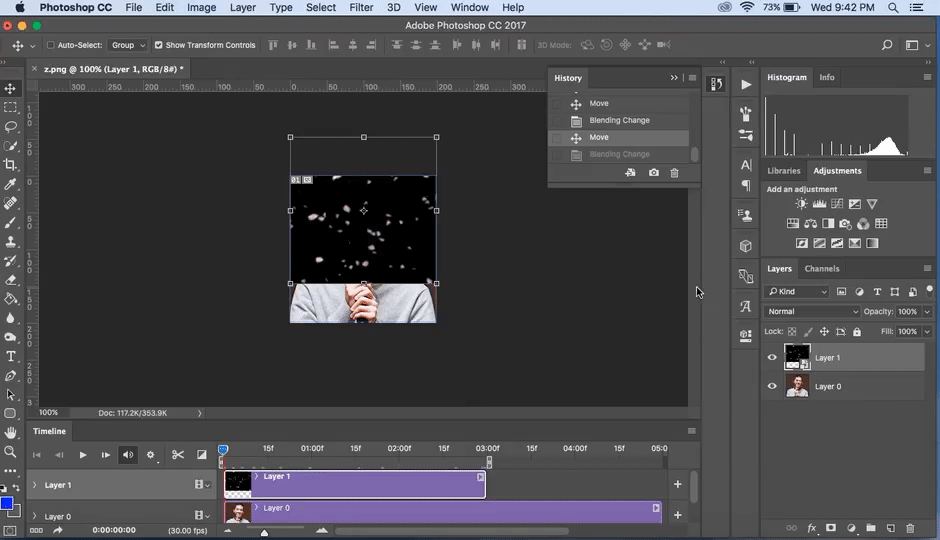Delete layer using trash icon
The height and width of the screenshot is (540, 940).
tap(910, 528)
